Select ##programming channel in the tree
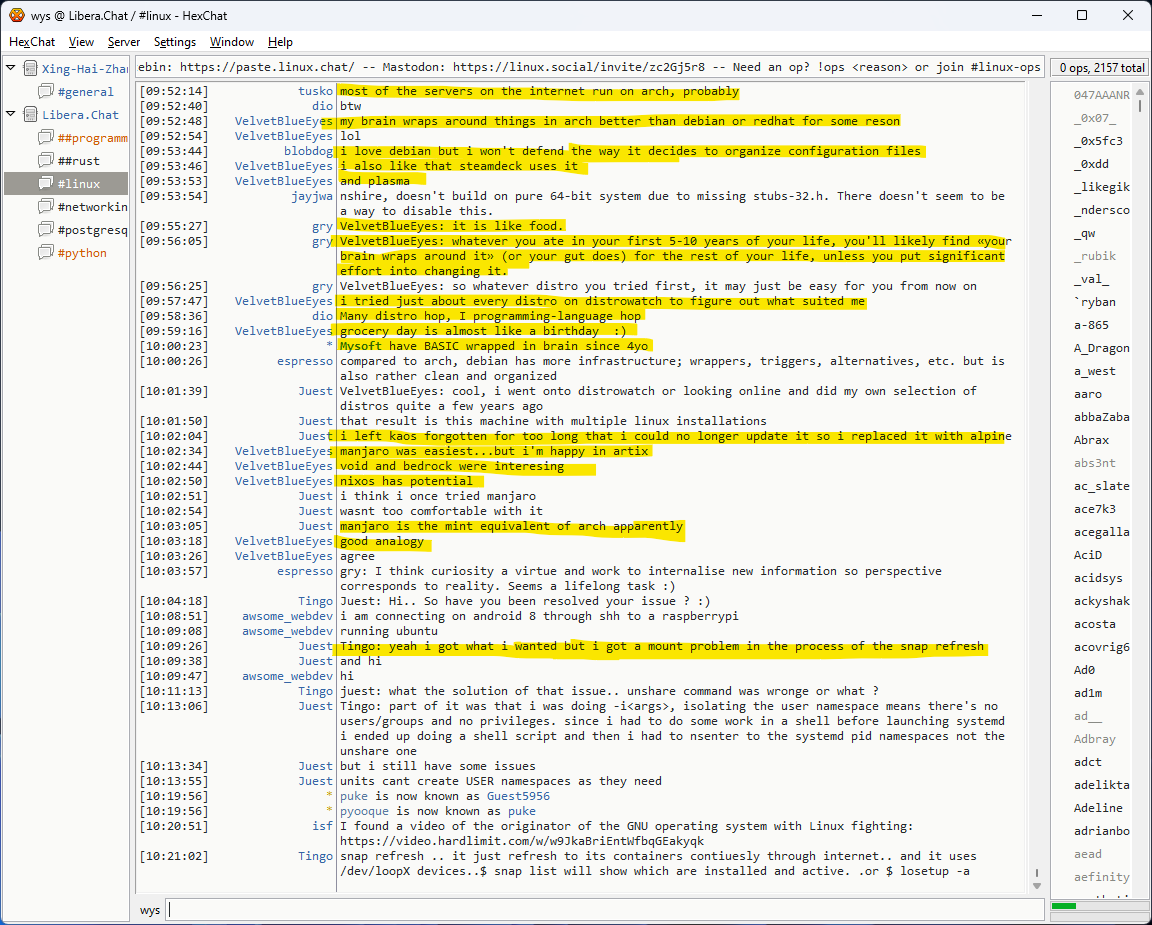Screen dimensions: 1152x925 (92, 138)
